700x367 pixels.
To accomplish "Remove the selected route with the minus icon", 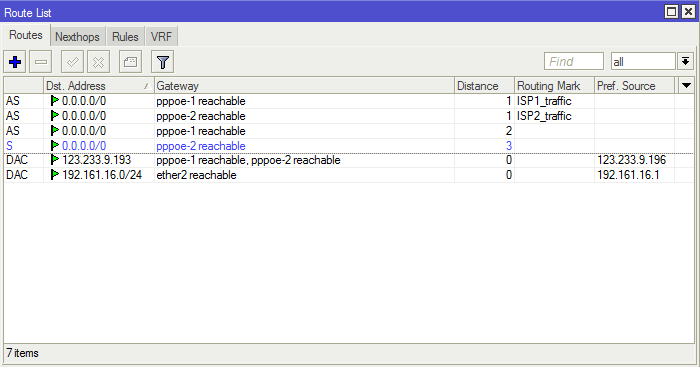I will pos(41,62).
